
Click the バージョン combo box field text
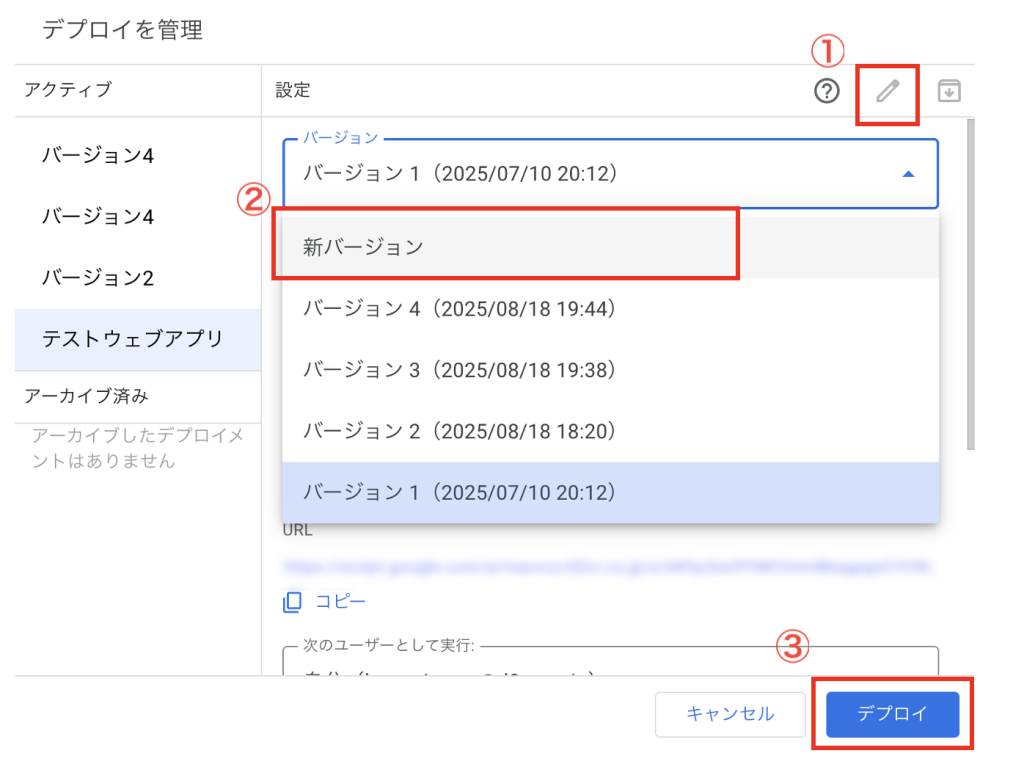click(460, 174)
